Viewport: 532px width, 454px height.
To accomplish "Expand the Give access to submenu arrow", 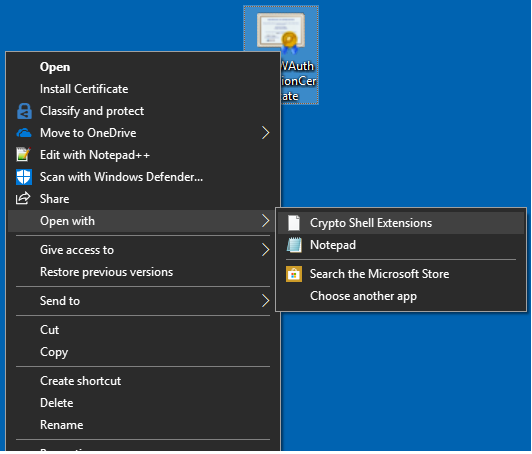I will pos(266,250).
